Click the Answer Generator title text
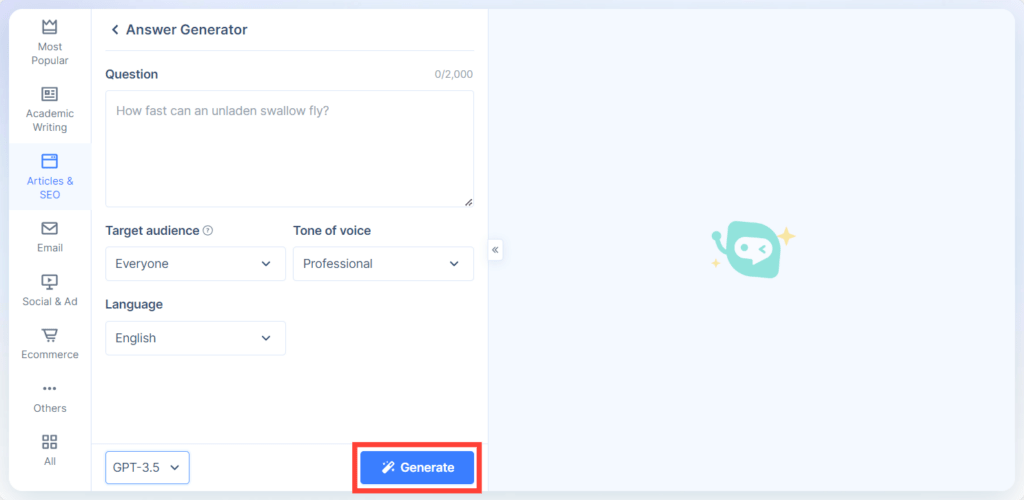The height and width of the screenshot is (500, 1024). [186, 30]
